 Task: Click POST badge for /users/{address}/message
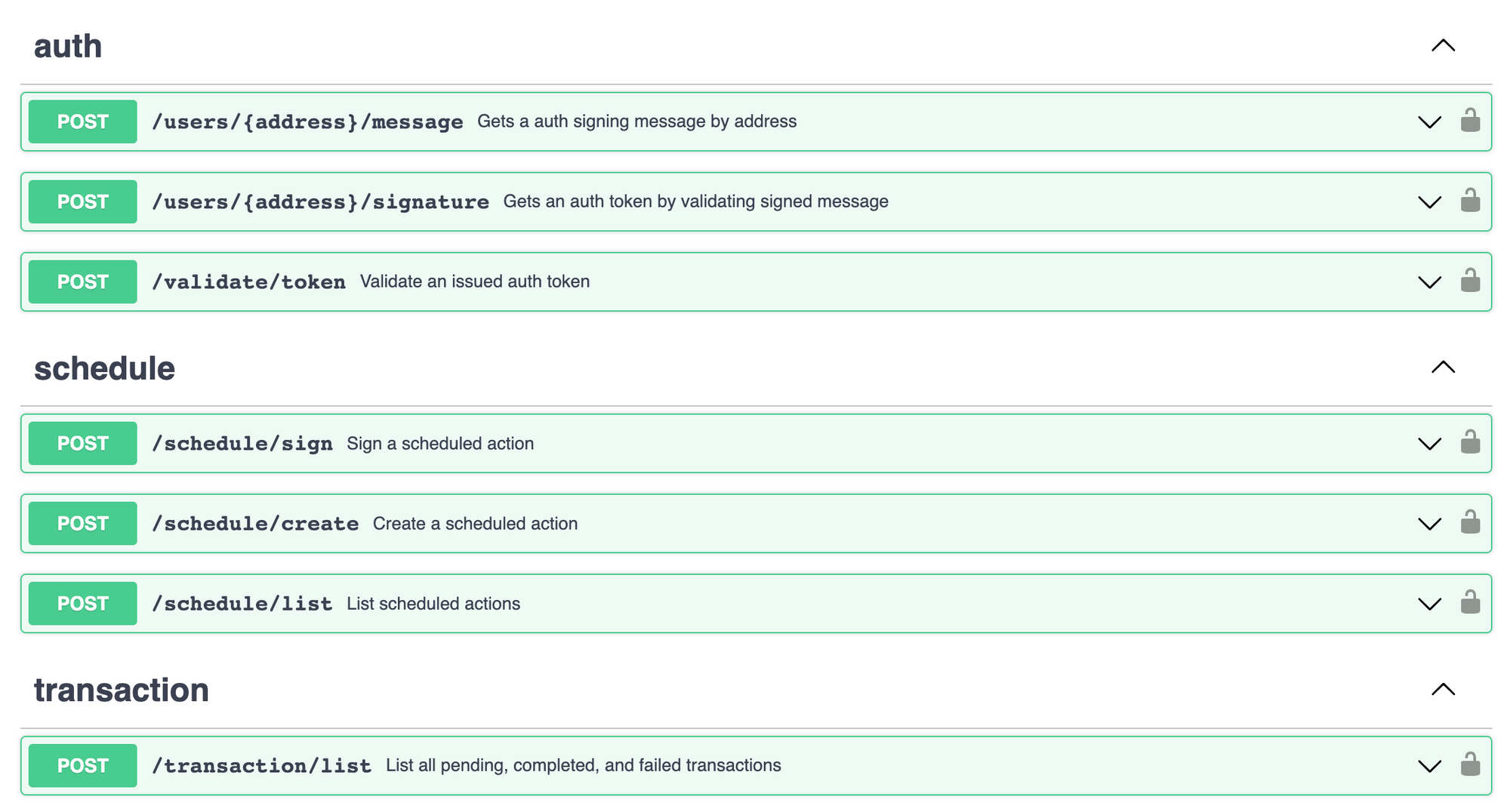(83, 121)
